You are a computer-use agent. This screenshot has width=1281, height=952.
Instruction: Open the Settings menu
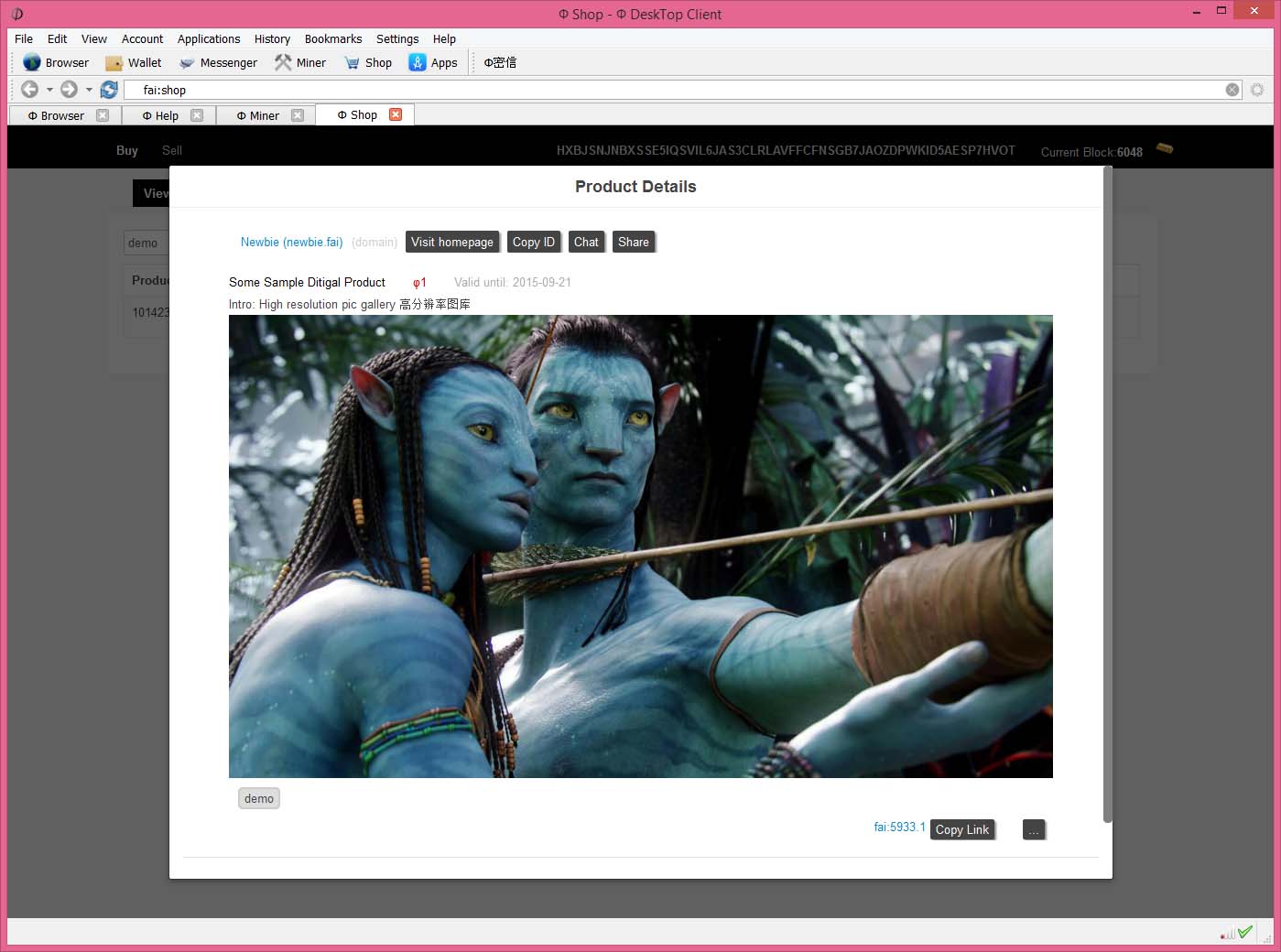[x=397, y=38]
